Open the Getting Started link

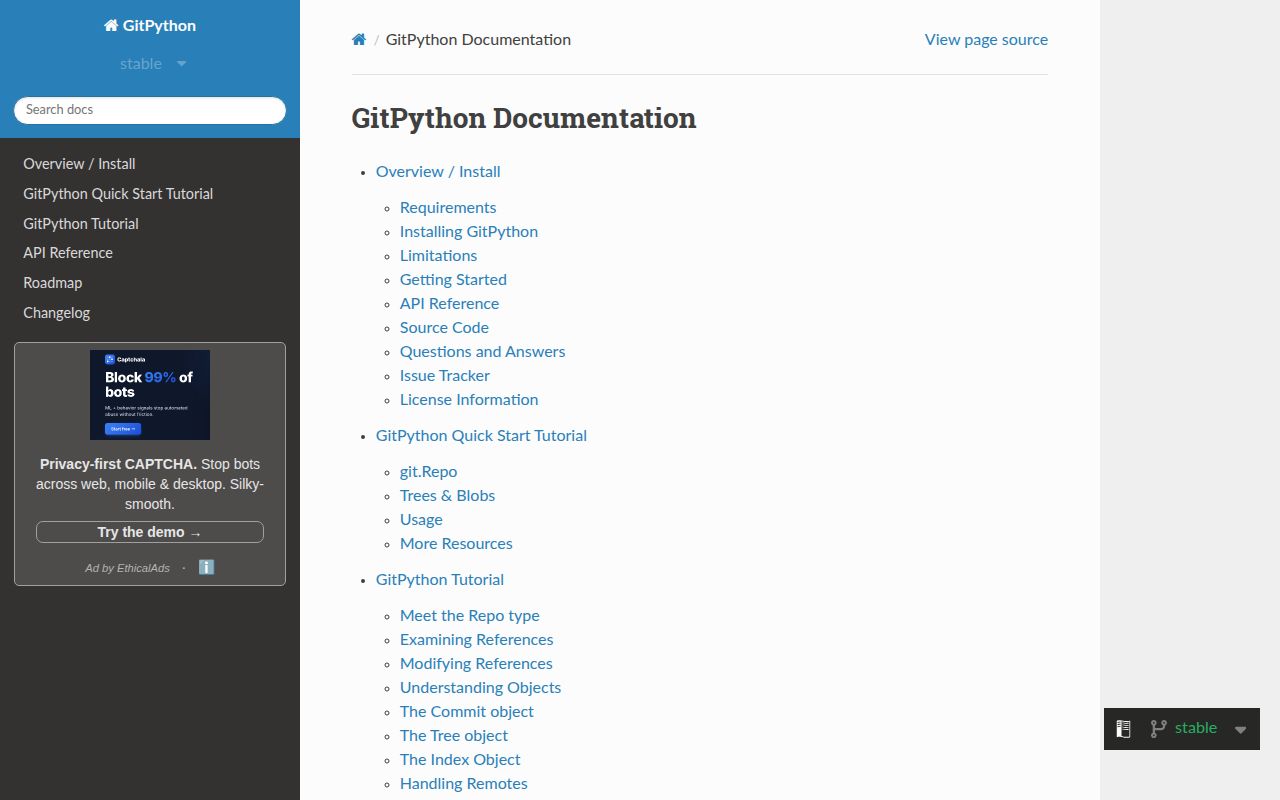(453, 280)
